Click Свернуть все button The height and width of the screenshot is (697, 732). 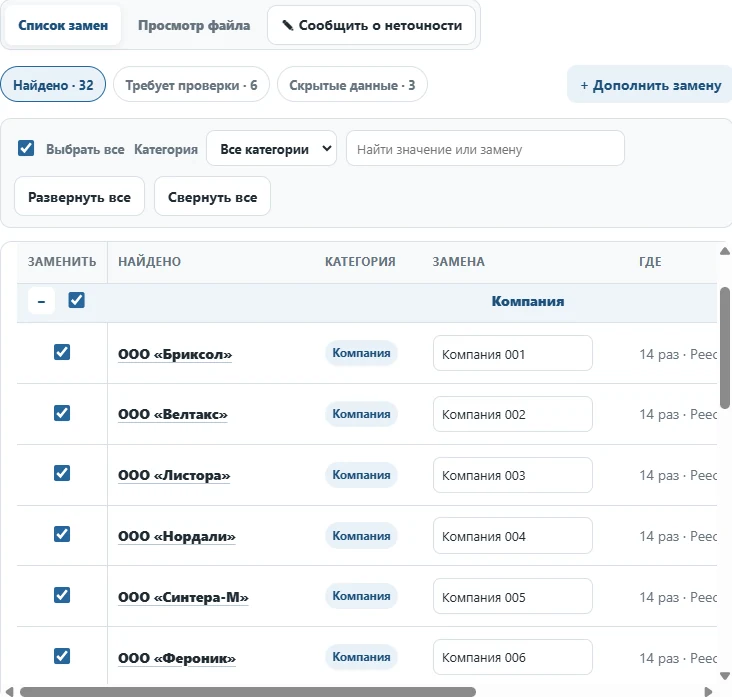[212, 197]
